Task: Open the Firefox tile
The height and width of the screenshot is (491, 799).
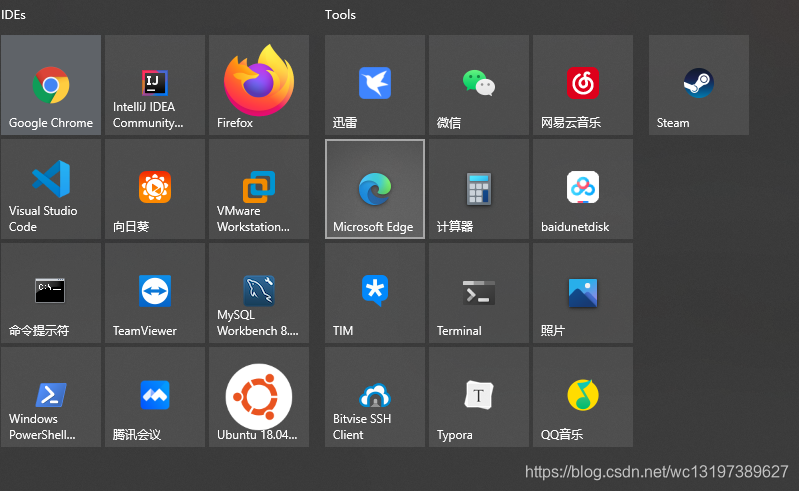Action: [259, 85]
